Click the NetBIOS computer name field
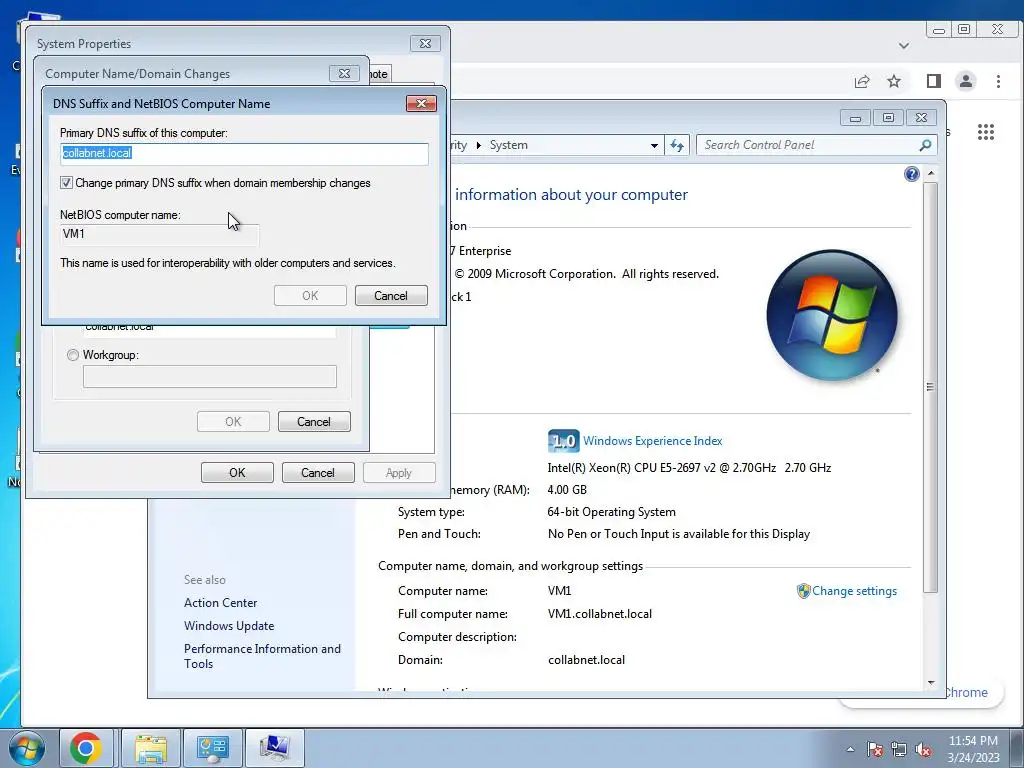 click(159, 234)
